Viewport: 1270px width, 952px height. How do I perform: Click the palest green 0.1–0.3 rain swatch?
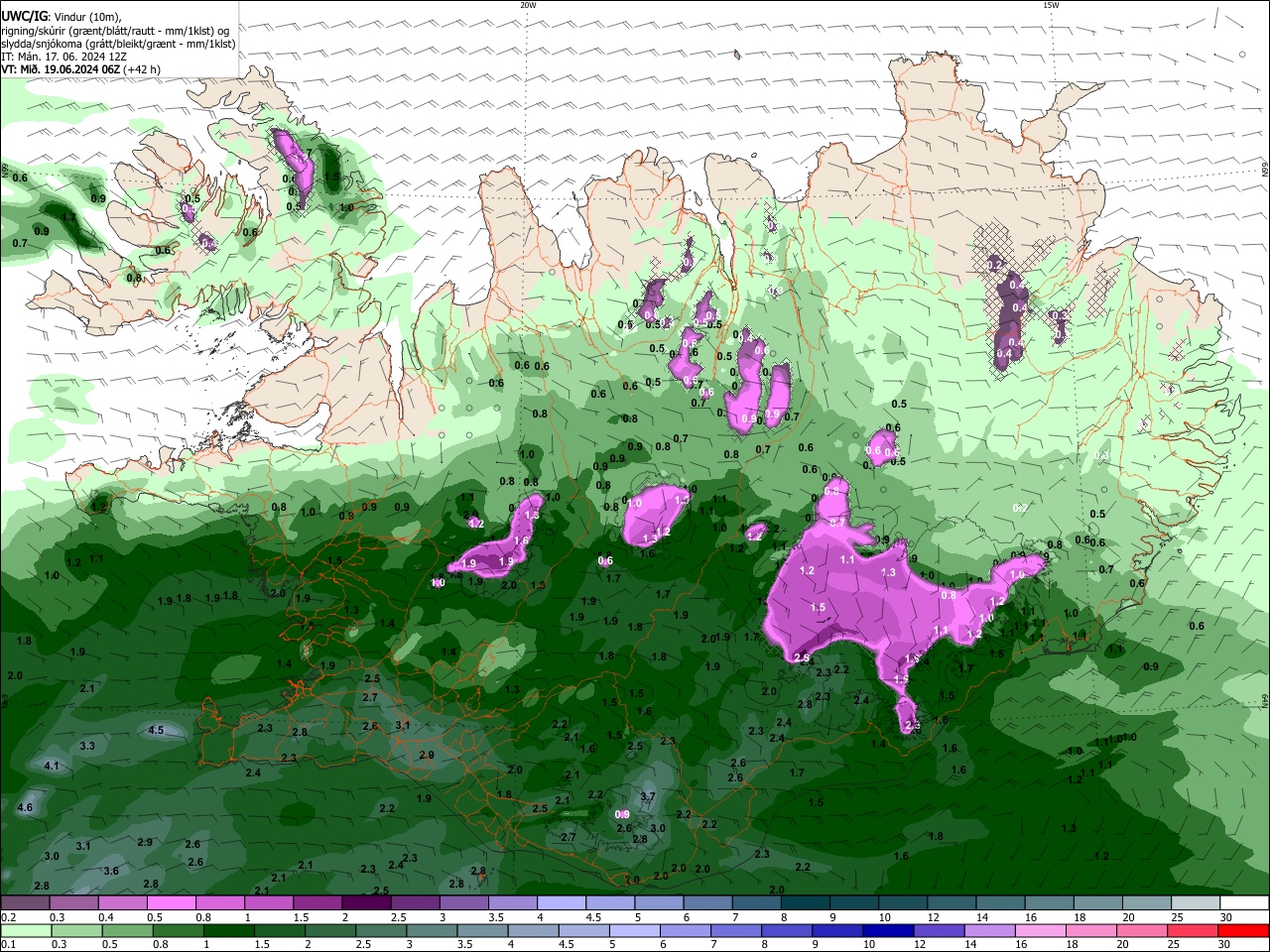27,931
